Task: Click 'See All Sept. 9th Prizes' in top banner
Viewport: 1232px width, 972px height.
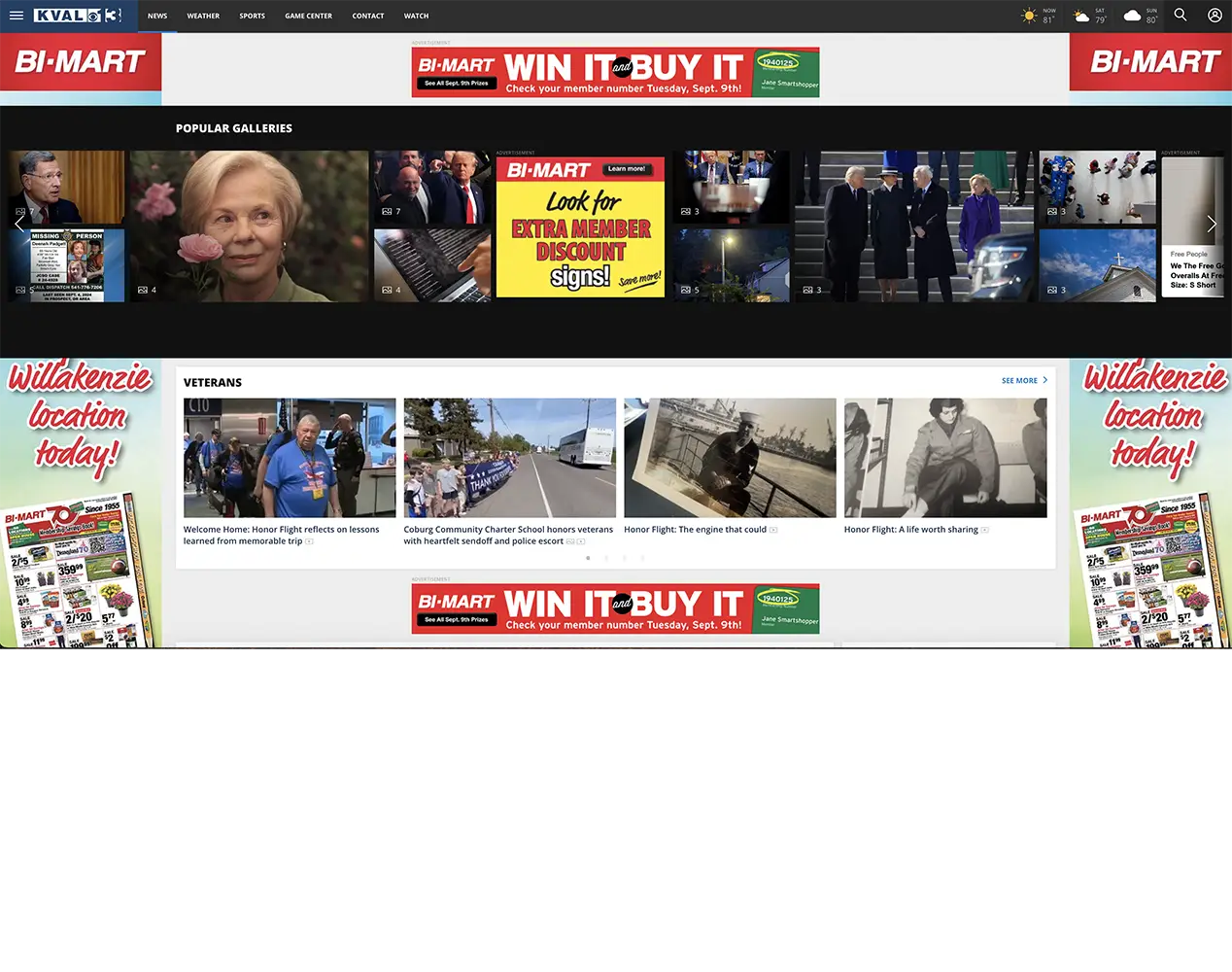Action: 457,84
